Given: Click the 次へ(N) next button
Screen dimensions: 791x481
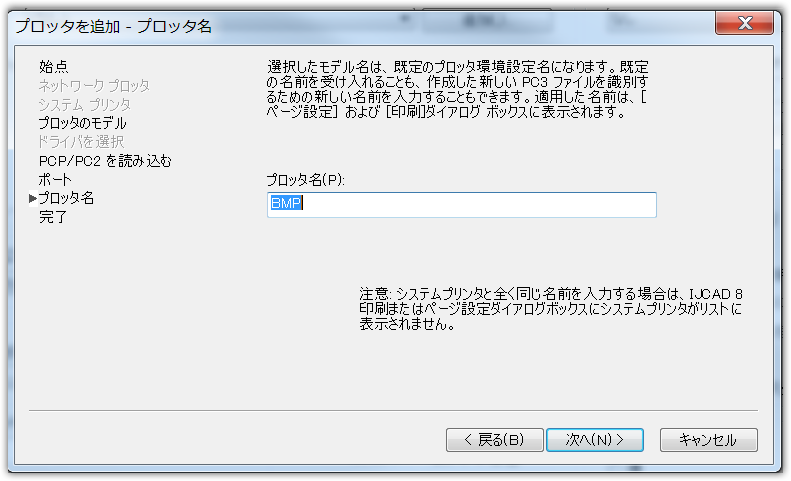Looking at the screenshot, I should 595,440.
